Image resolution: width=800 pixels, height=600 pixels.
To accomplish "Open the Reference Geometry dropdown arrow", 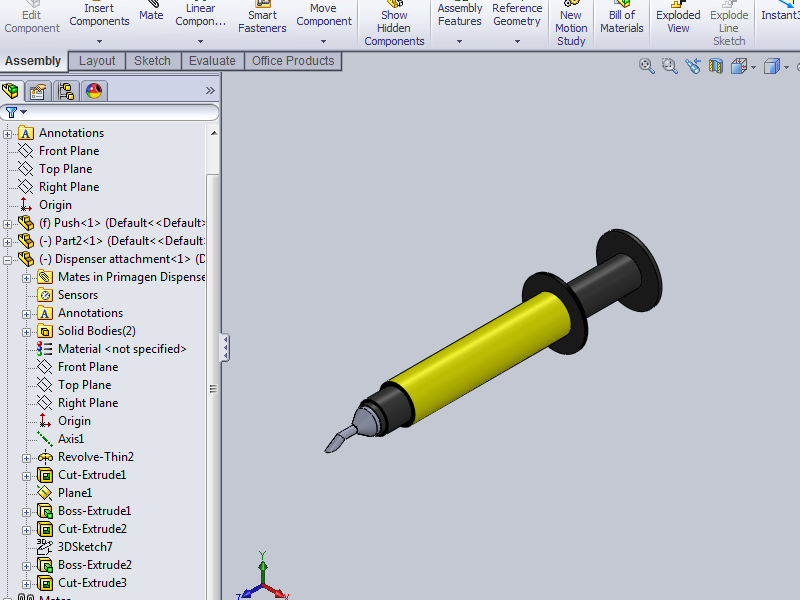I will click(517, 42).
